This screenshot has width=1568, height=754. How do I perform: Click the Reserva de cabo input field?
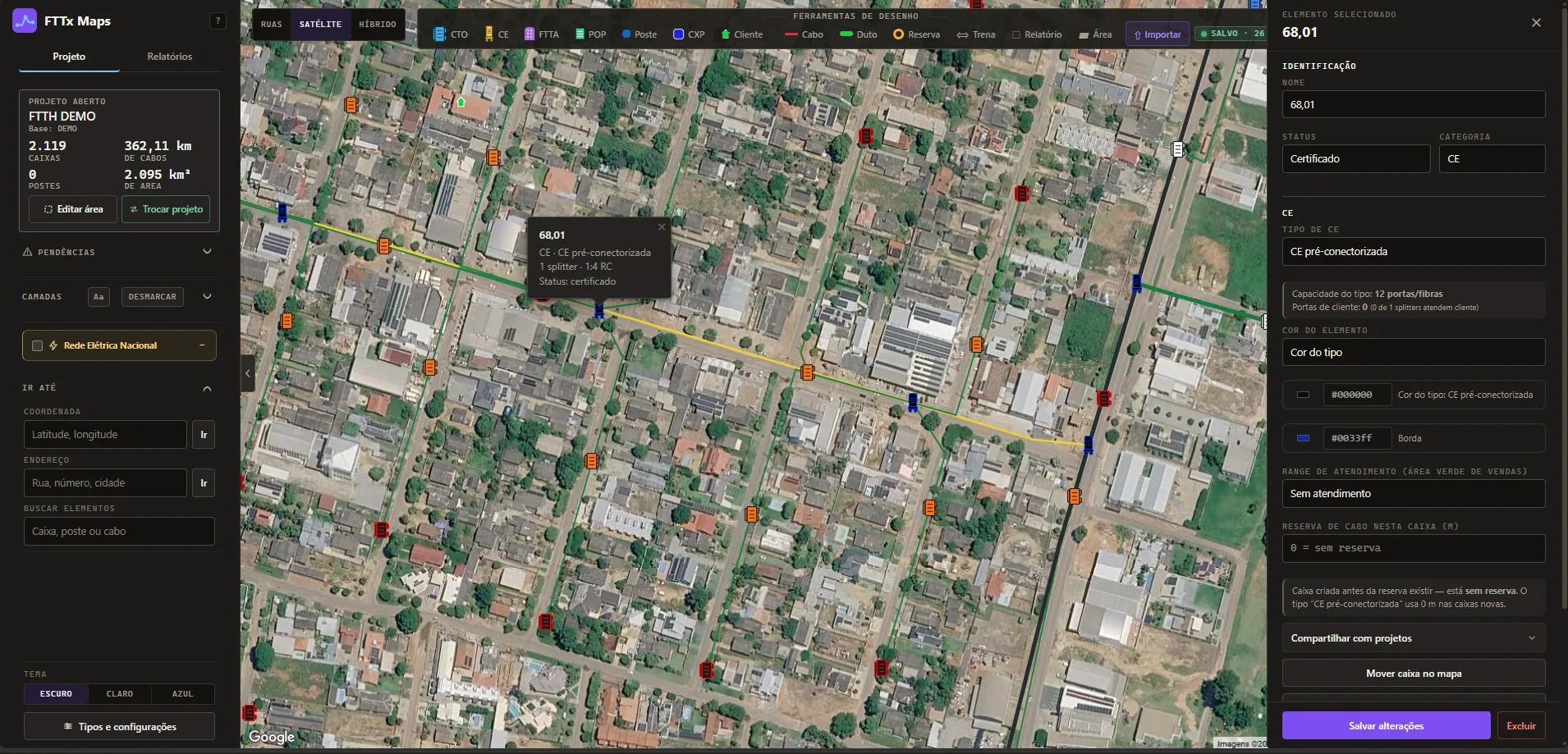(x=1414, y=548)
